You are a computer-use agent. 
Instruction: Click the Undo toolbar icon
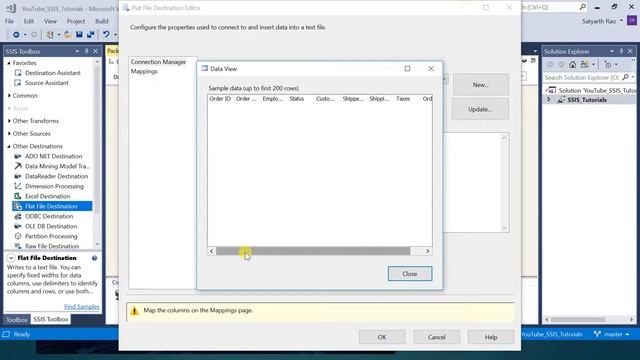tap(106, 35)
